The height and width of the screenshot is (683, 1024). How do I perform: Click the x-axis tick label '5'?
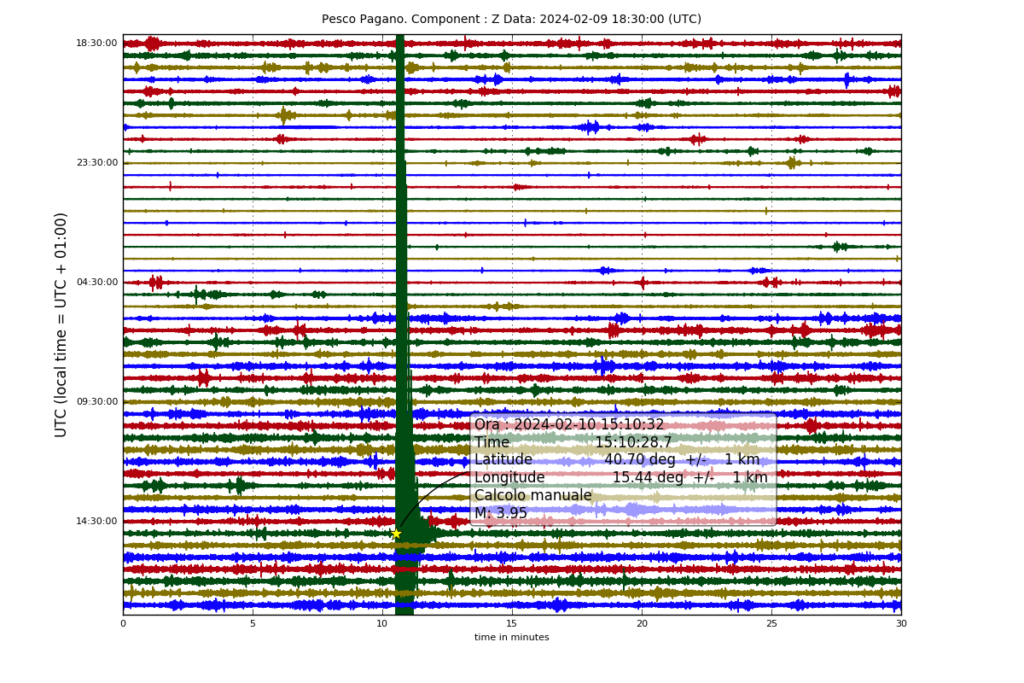click(253, 624)
